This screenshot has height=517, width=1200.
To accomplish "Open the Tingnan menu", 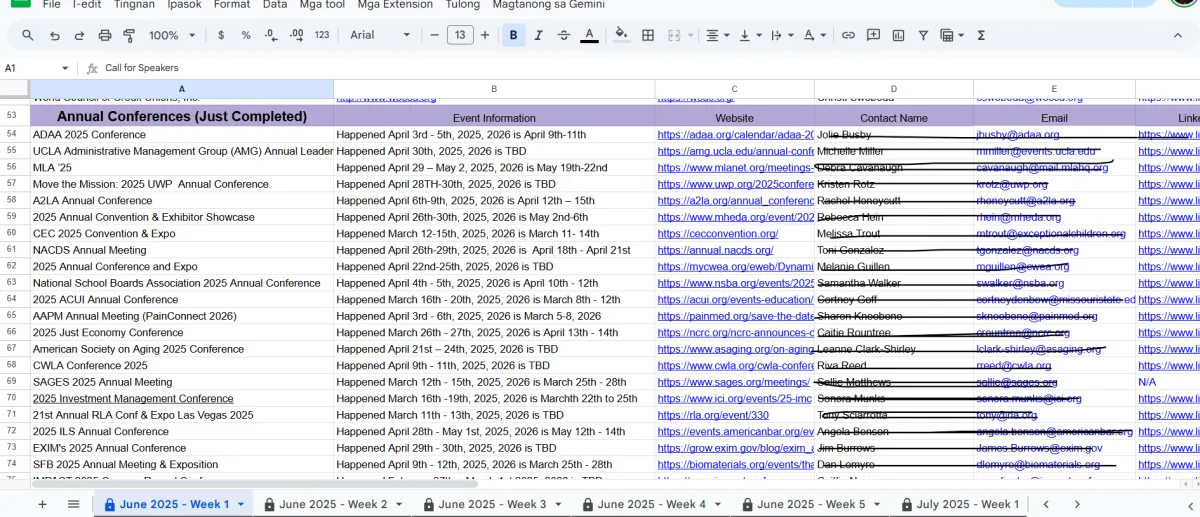I will tap(133, 5).
